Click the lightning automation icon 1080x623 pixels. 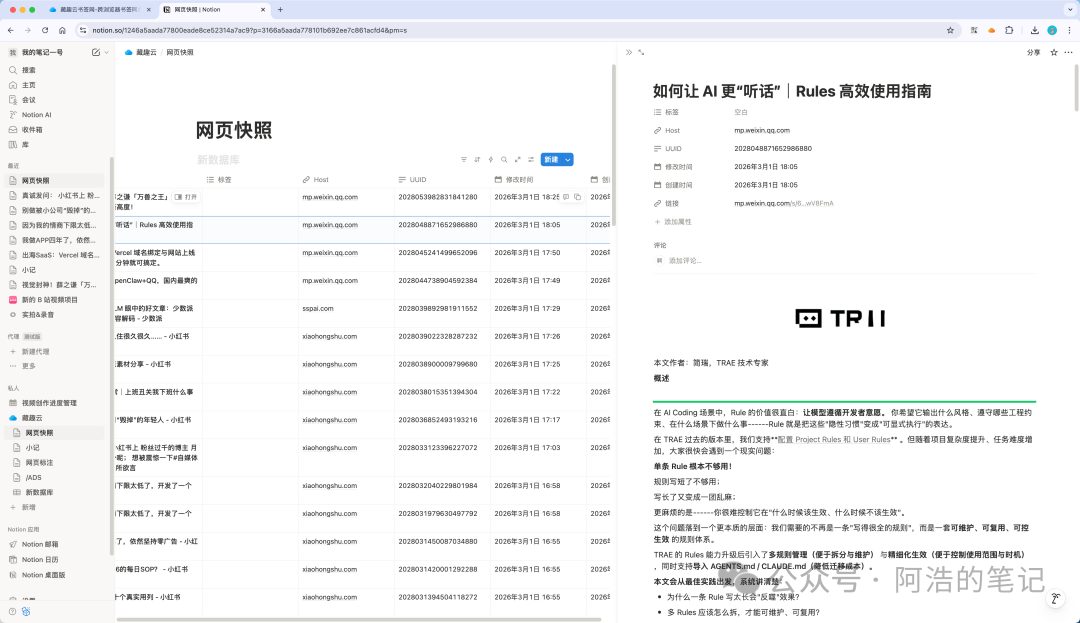click(x=490, y=160)
